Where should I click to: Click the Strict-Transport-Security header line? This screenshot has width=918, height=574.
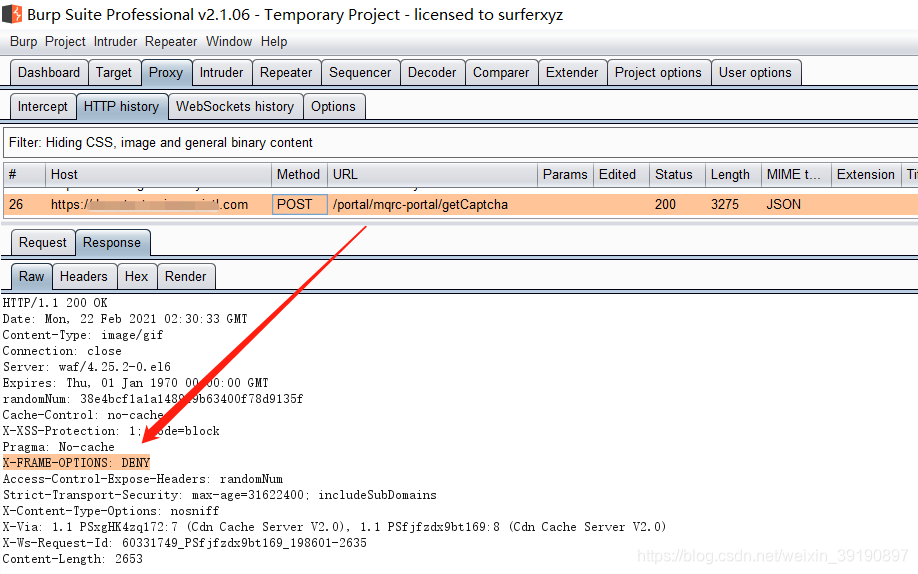[220, 495]
